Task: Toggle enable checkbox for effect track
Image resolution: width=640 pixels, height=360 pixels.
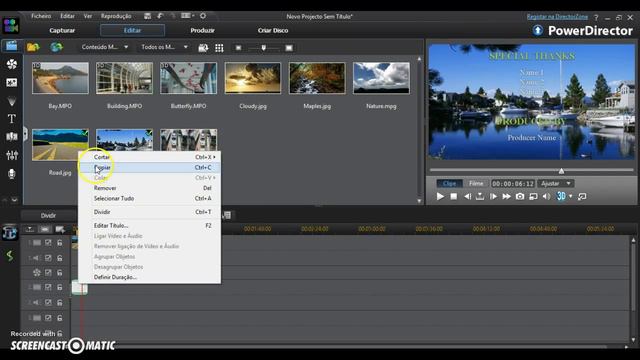Action: click(x=48, y=273)
